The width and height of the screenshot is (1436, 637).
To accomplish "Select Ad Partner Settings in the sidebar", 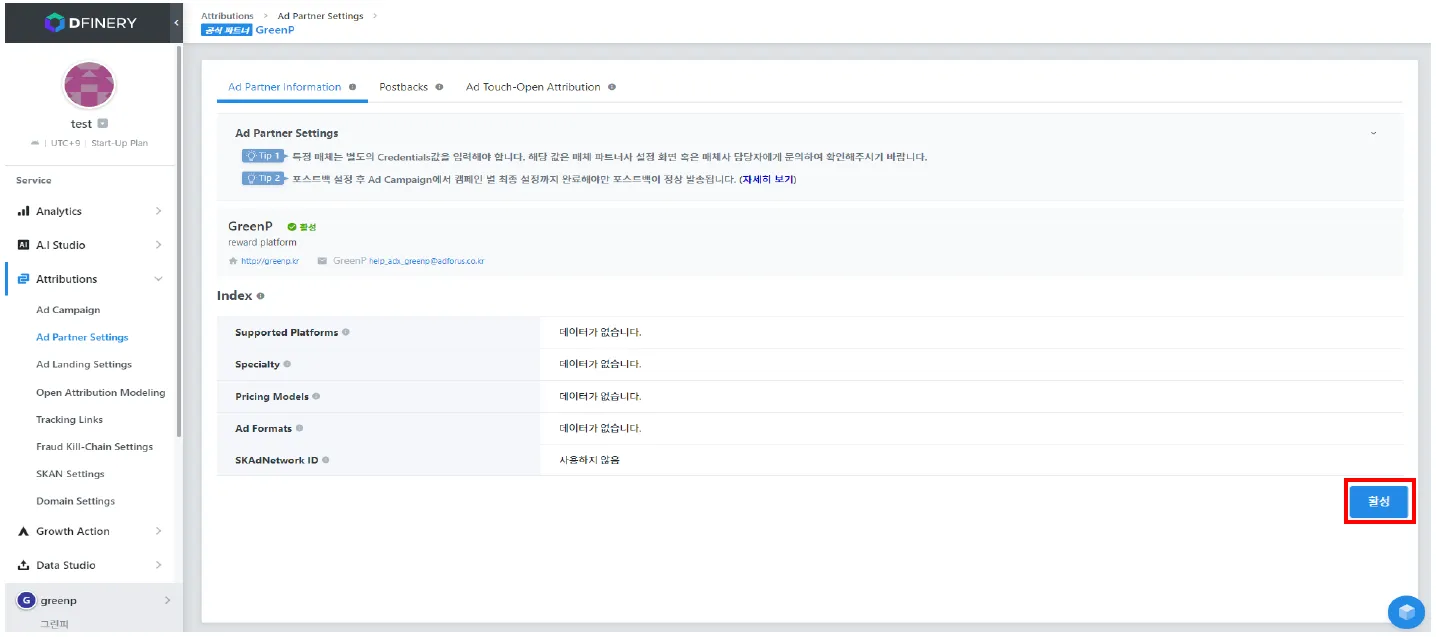I will pyautogui.click(x=82, y=337).
